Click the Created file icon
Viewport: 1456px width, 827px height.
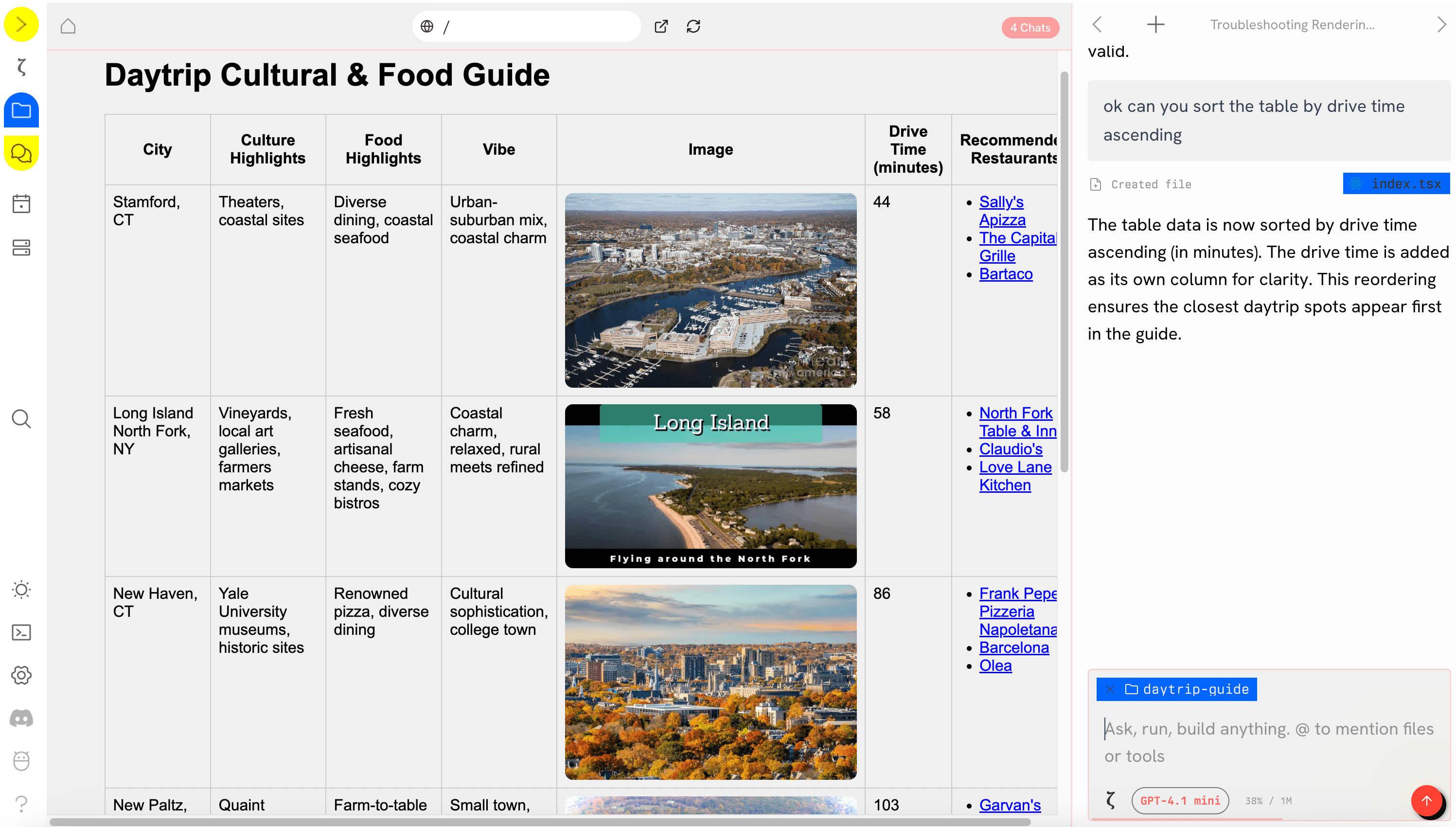(1095, 184)
